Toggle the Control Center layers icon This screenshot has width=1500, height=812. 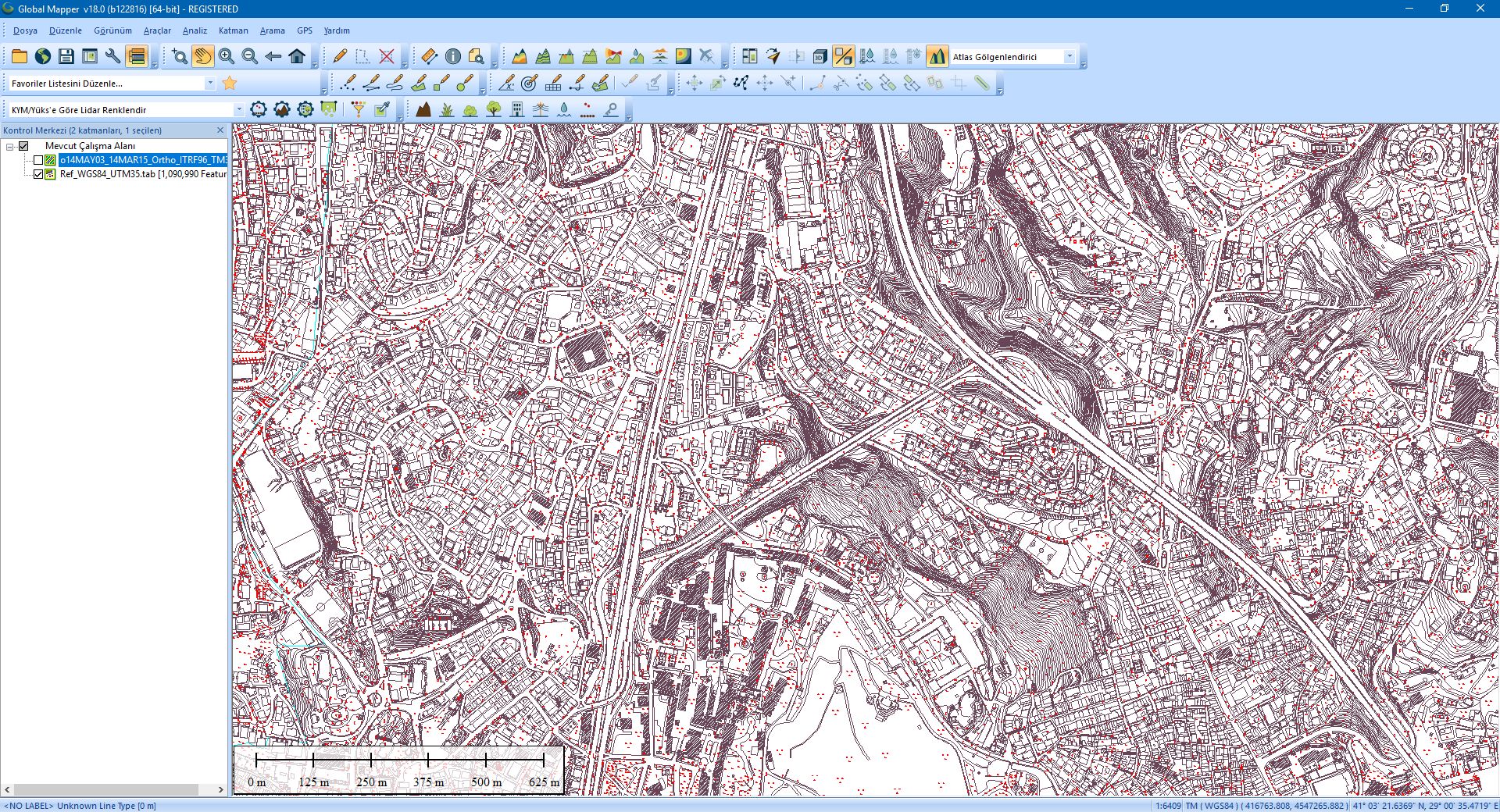coord(137,56)
